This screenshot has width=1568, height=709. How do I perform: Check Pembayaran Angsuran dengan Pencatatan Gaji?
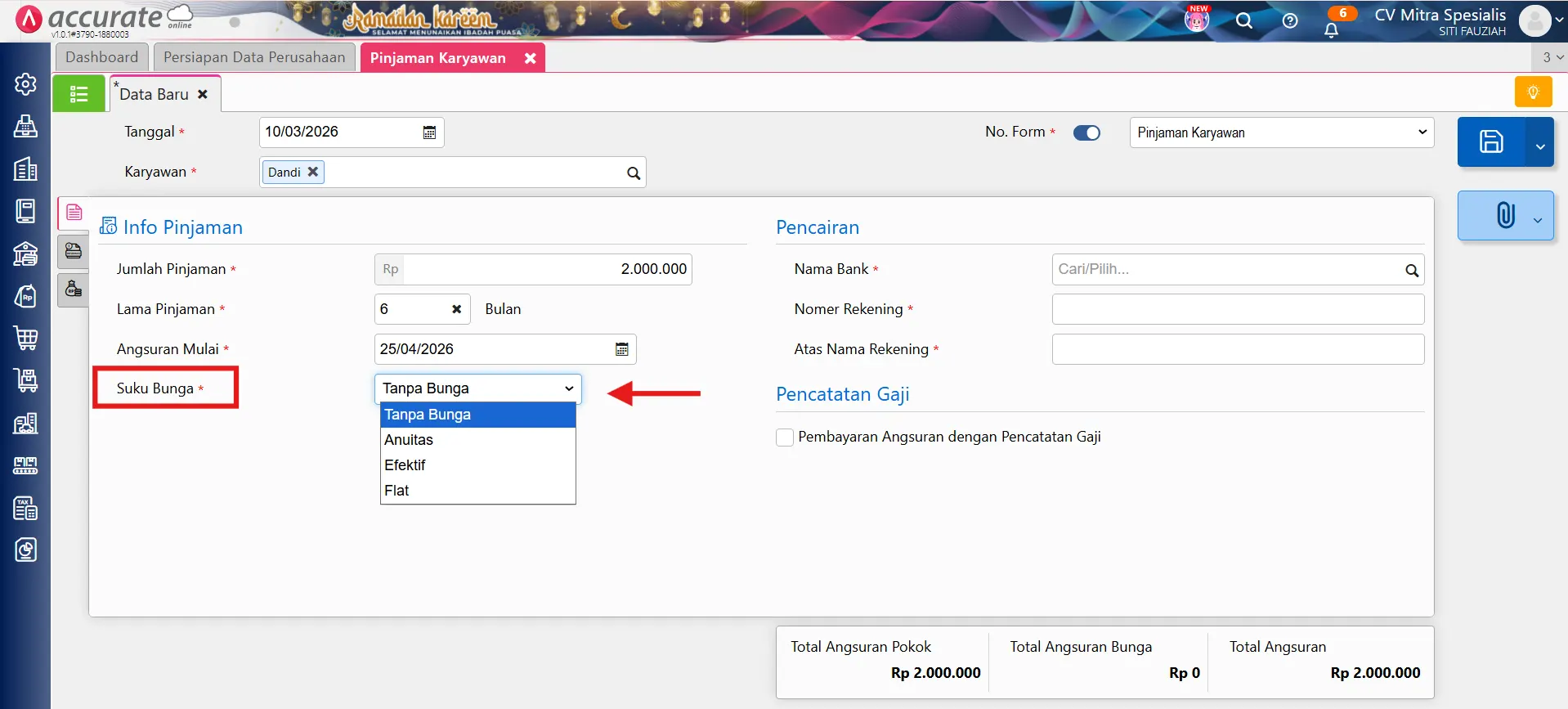pos(785,438)
